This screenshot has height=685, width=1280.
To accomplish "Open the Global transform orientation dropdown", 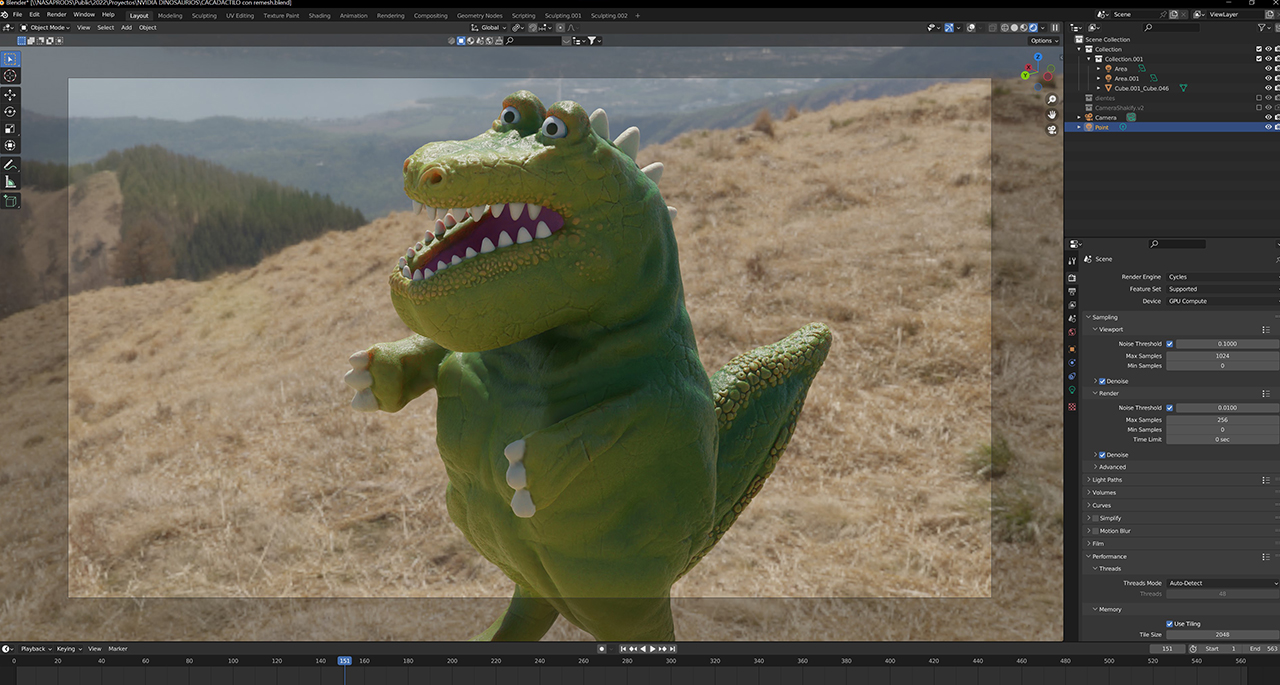I will tap(490, 27).
